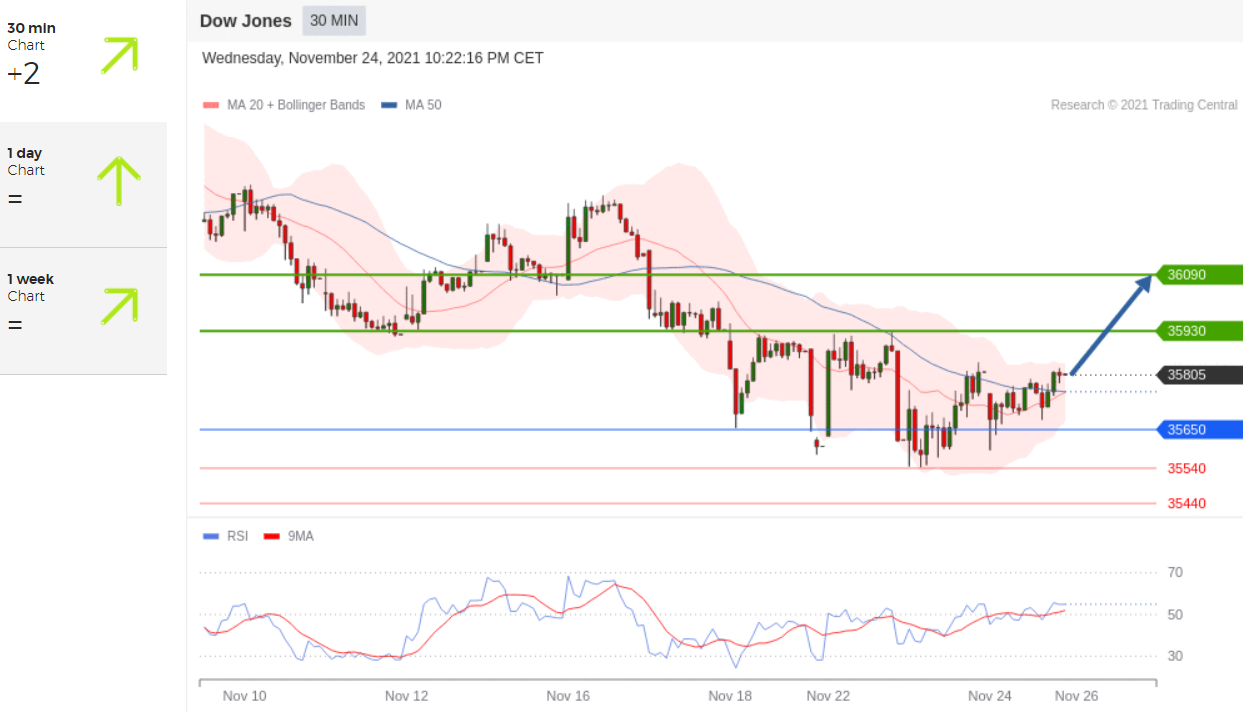1243x712 pixels.
Task: Click the RSI axis value 70
Action: click(1175, 572)
